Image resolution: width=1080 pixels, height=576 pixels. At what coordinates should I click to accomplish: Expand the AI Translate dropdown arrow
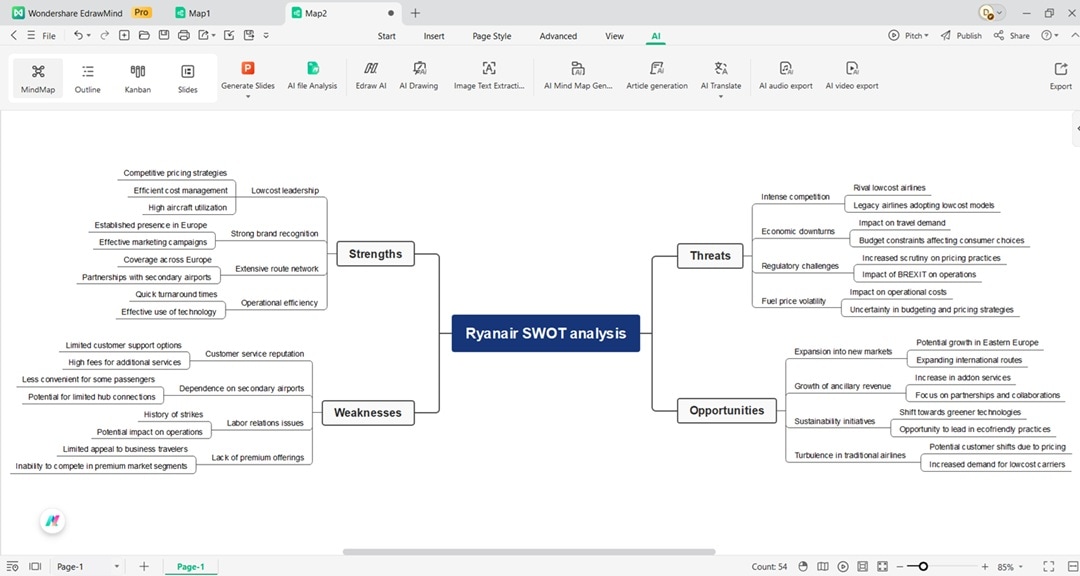[721, 96]
